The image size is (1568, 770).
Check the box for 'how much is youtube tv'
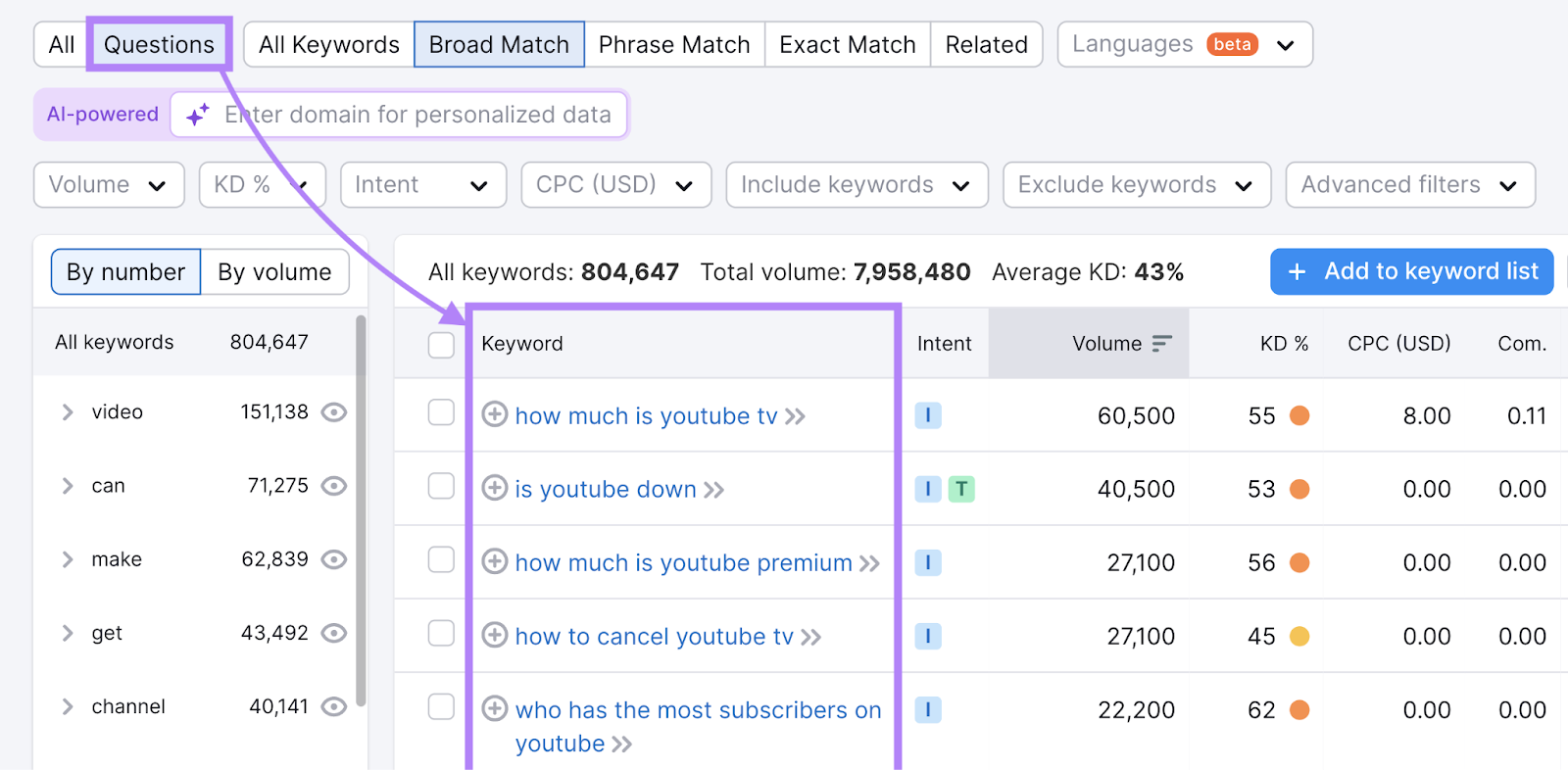click(441, 412)
